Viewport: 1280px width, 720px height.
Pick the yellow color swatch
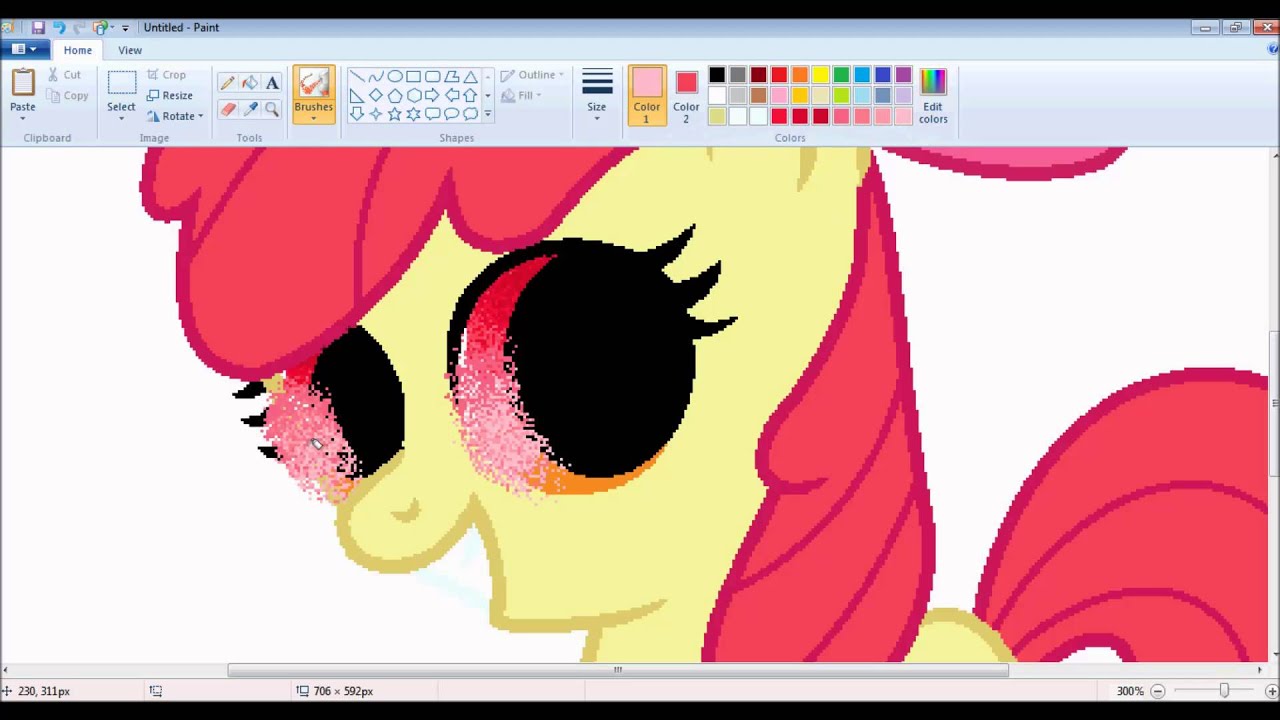point(820,75)
